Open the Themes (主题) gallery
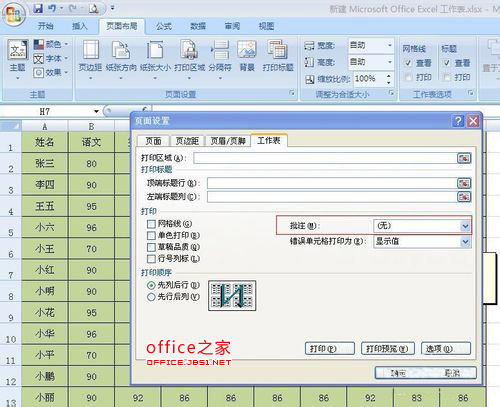This screenshot has height=407, width=500. pyautogui.click(x=17, y=60)
